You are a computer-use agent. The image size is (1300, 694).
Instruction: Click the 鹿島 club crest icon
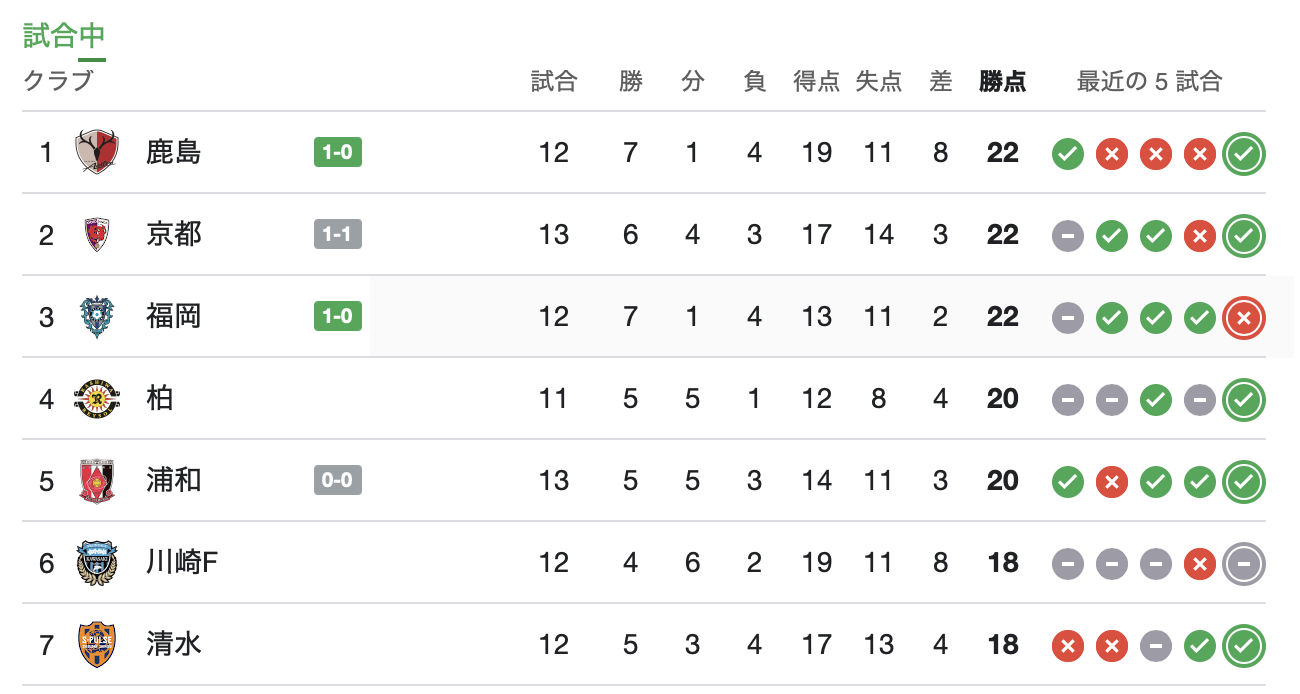(x=98, y=153)
